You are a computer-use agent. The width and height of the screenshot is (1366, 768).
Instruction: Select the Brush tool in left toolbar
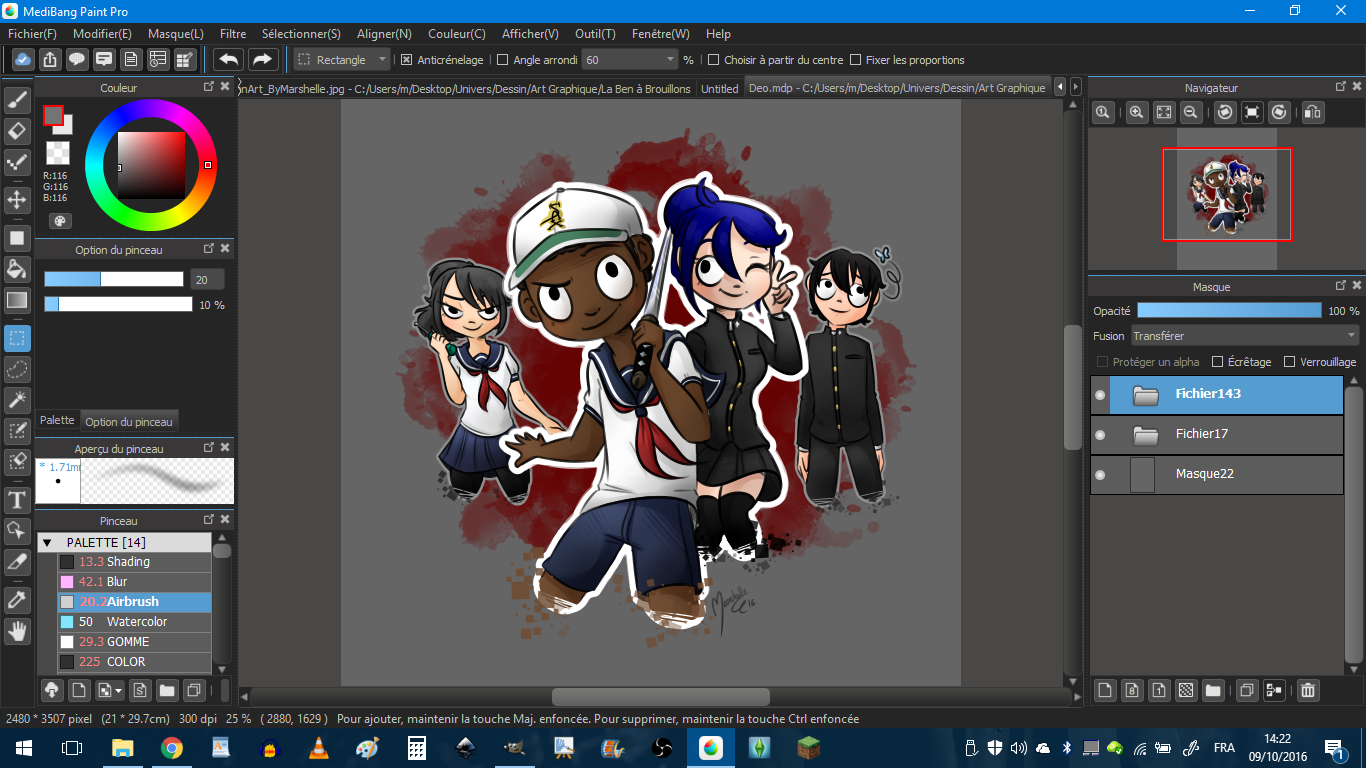pos(17,99)
